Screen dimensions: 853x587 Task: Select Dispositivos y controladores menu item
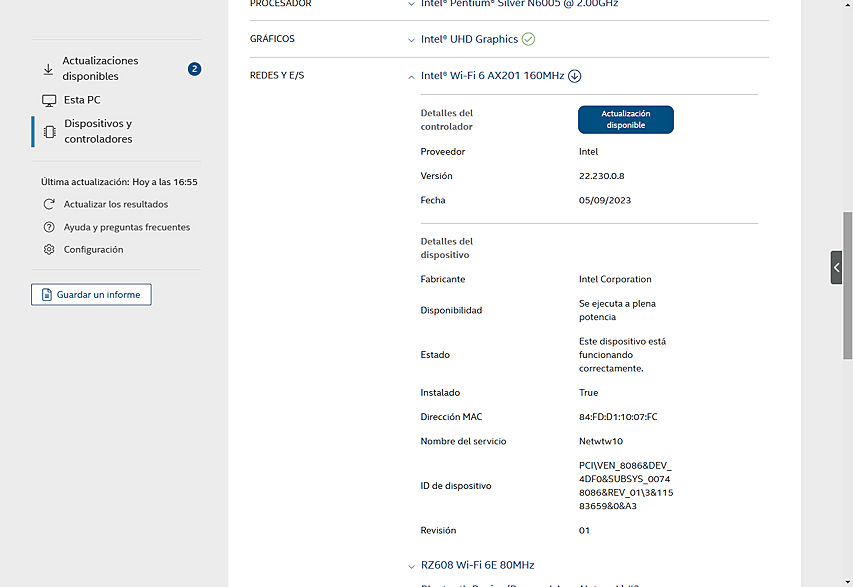98,131
